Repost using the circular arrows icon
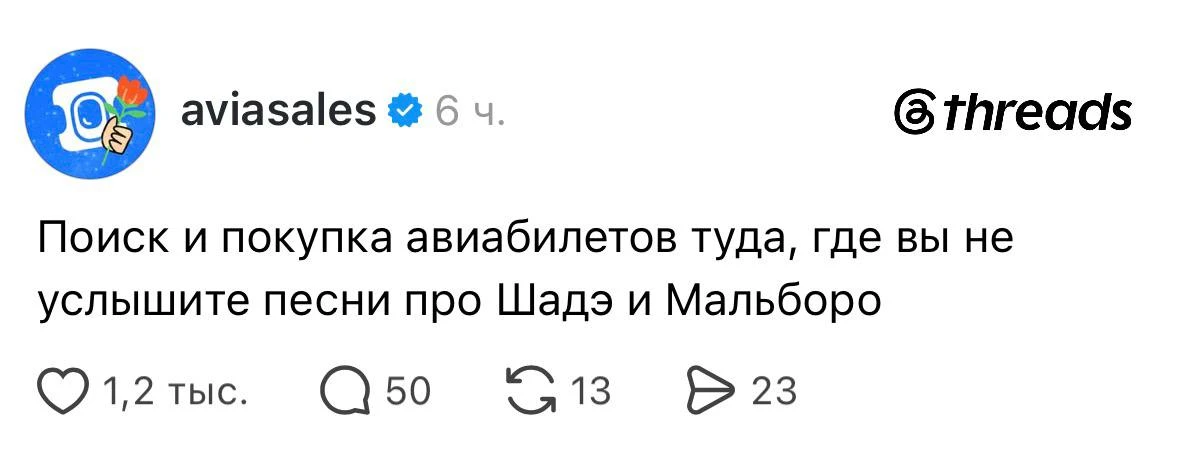1189x458 pixels. click(x=531, y=392)
